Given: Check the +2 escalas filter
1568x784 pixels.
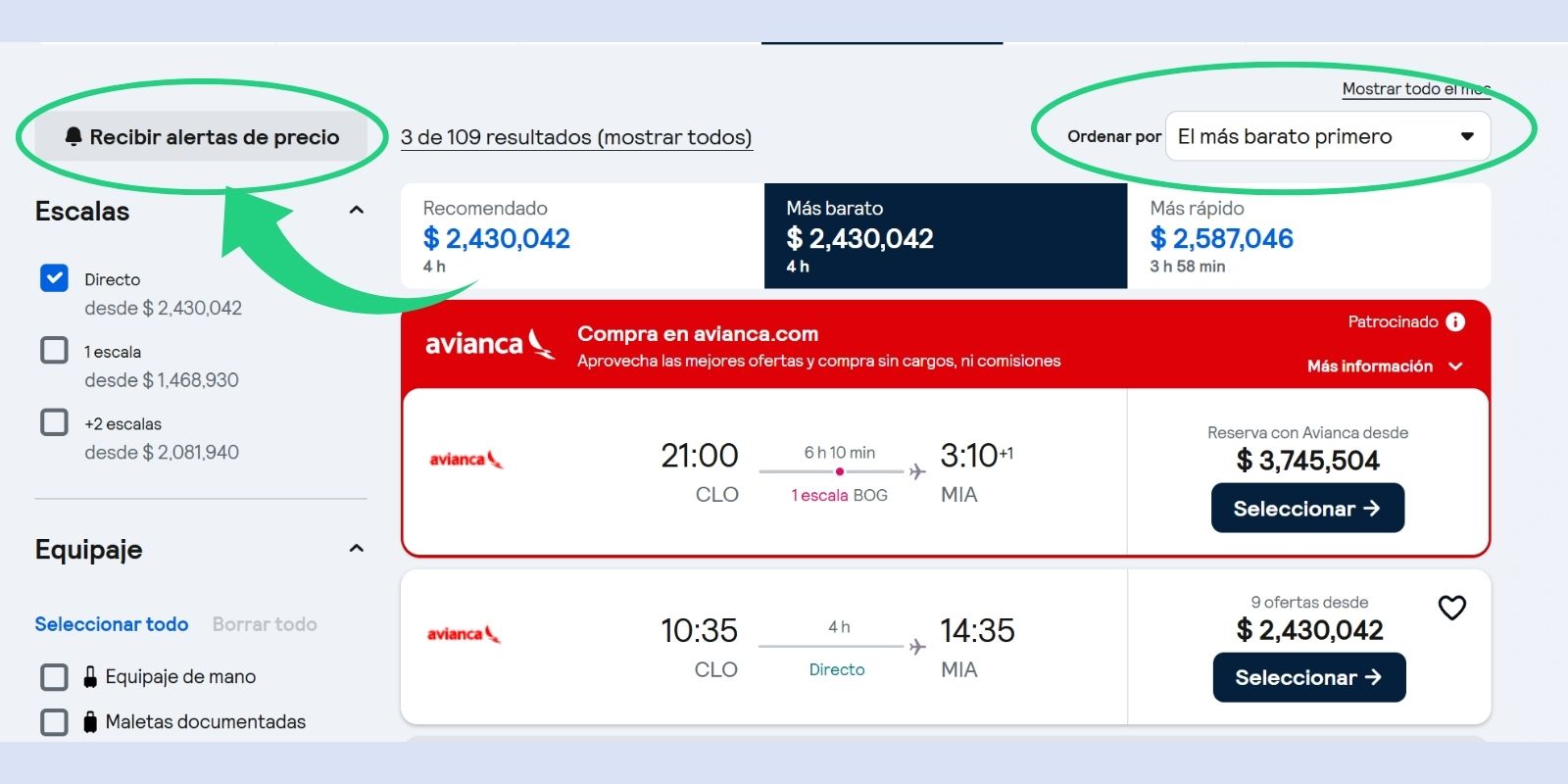Looking at the screenshot, I should pos(54,422).
